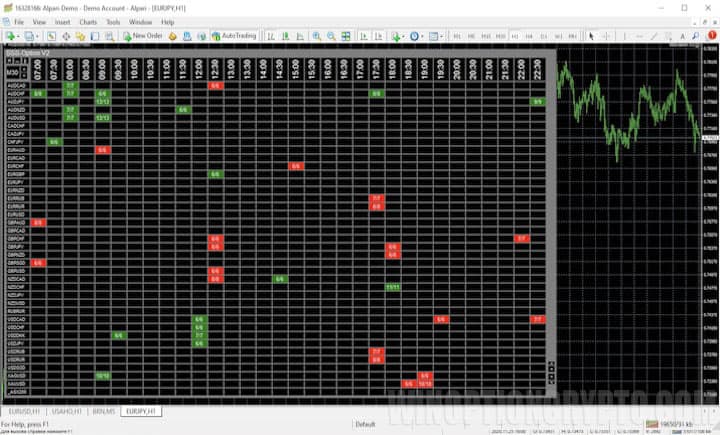This screenshot has width=720, height=435.
Task: Click the New Order button
Action: pyautogui.click(x=142, y=36)
